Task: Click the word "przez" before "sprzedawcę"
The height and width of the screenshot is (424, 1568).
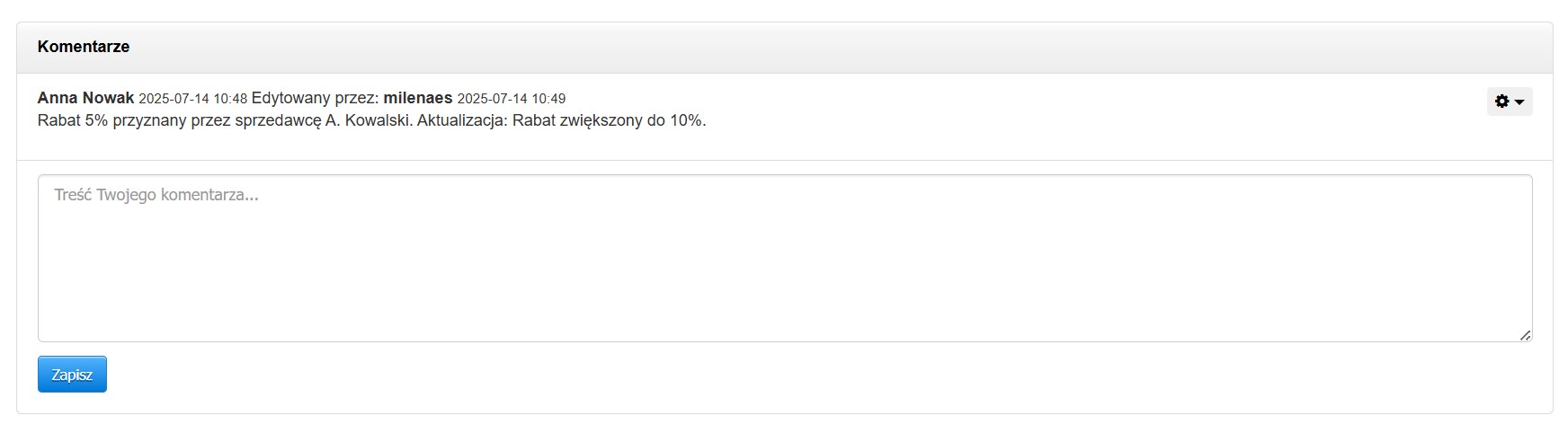Action: click(211, 120)
